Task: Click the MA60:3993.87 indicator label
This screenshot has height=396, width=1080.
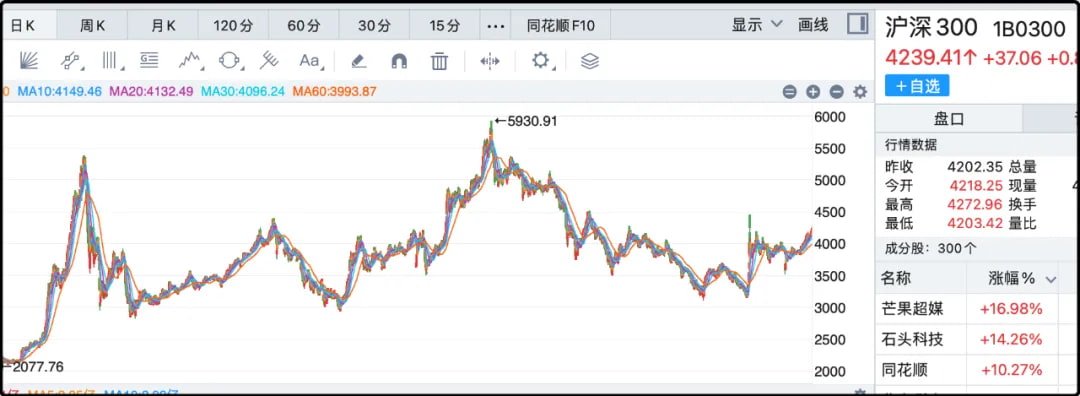Action: pos(335,91)
